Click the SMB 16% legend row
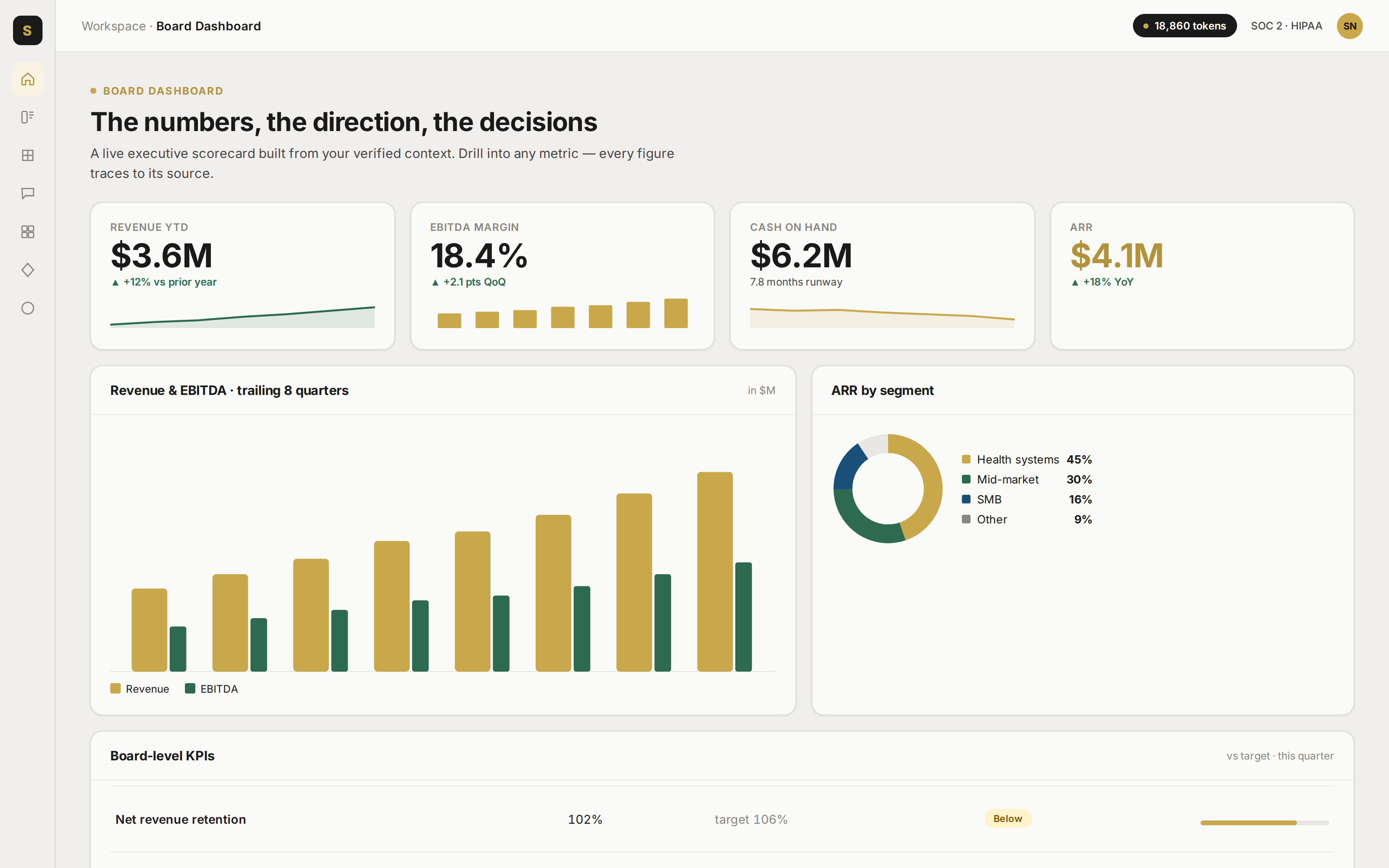1389x868 pixels. [1027, 500]
